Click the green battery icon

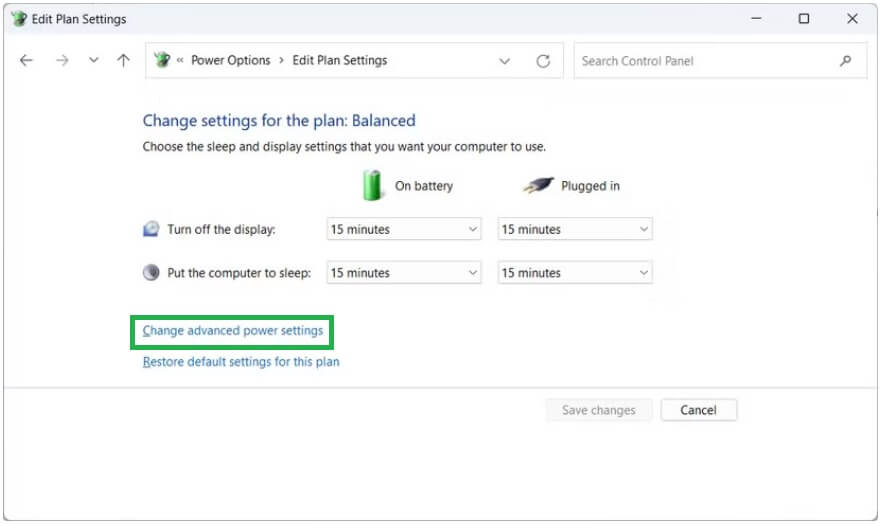[x=371, y=185]
